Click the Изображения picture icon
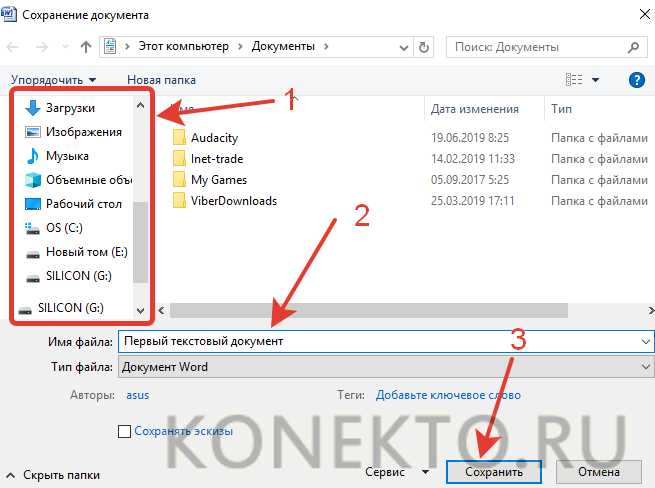The height and width of the screenshot is (488, 655). [x=33, y=132]
